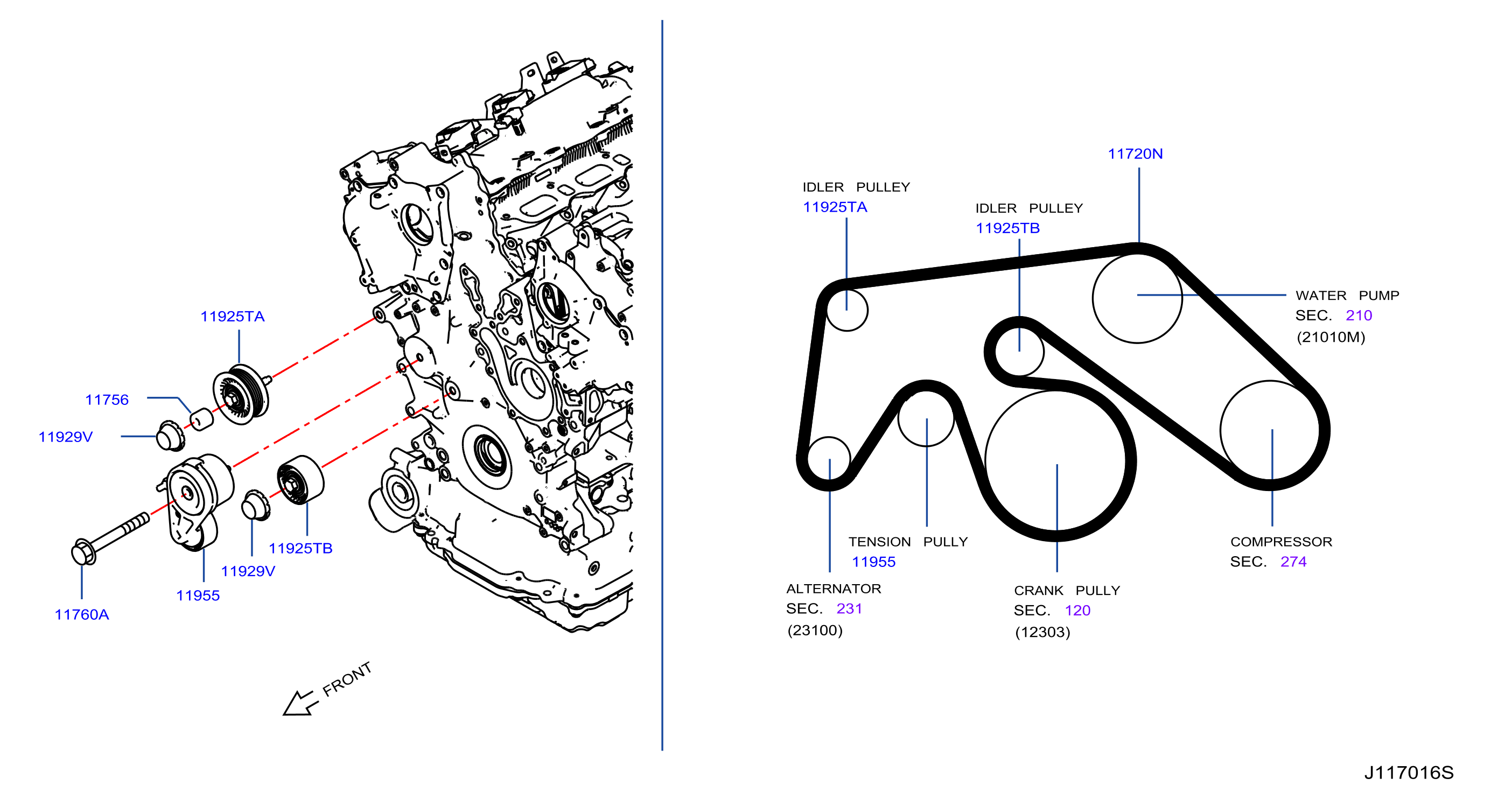The image size is (1512, 799).
Task: Select the small cylindrical spacer drawing
Action: [202, 419]
